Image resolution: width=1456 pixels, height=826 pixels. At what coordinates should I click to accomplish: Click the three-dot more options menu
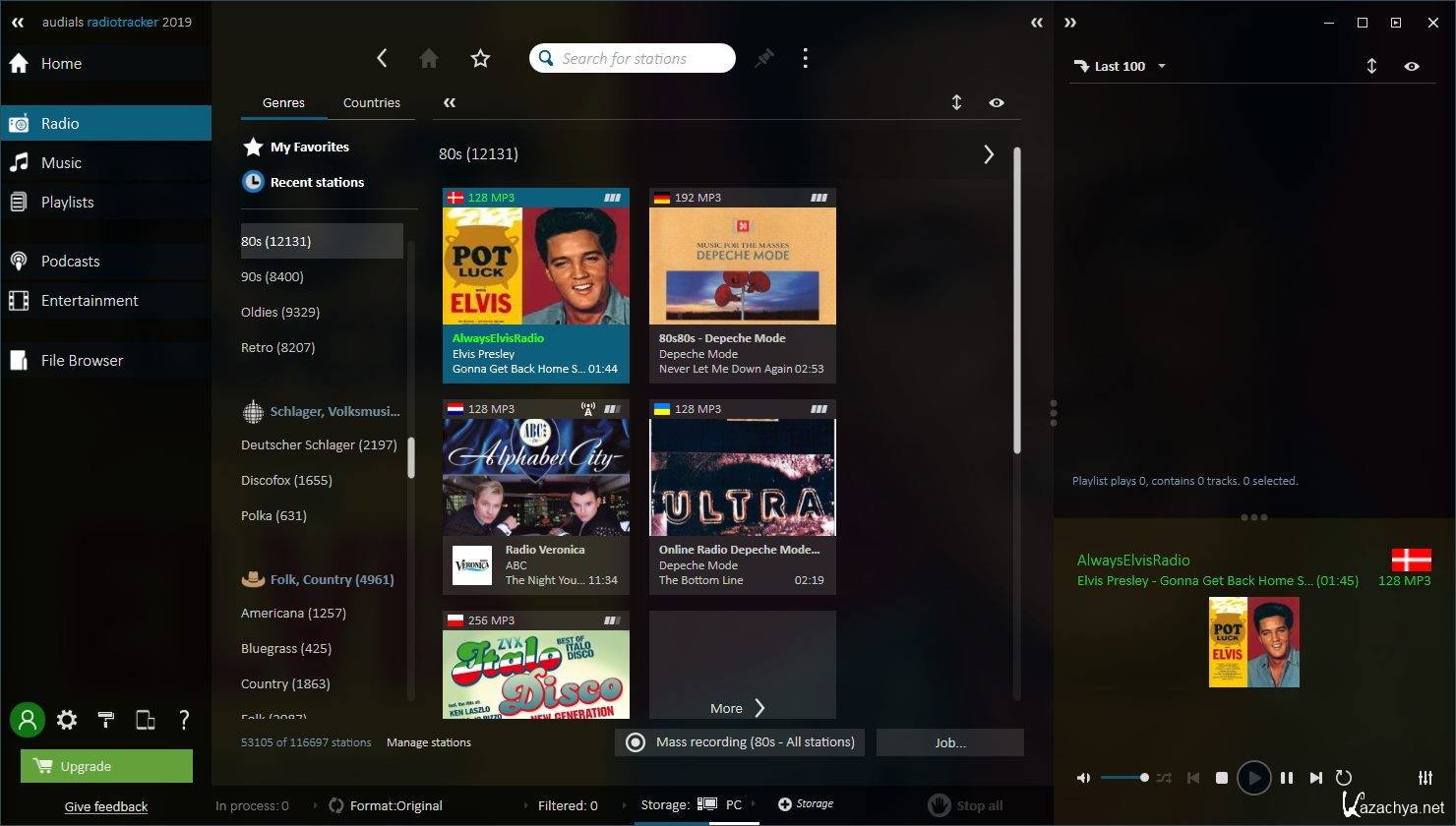point(805,59)
